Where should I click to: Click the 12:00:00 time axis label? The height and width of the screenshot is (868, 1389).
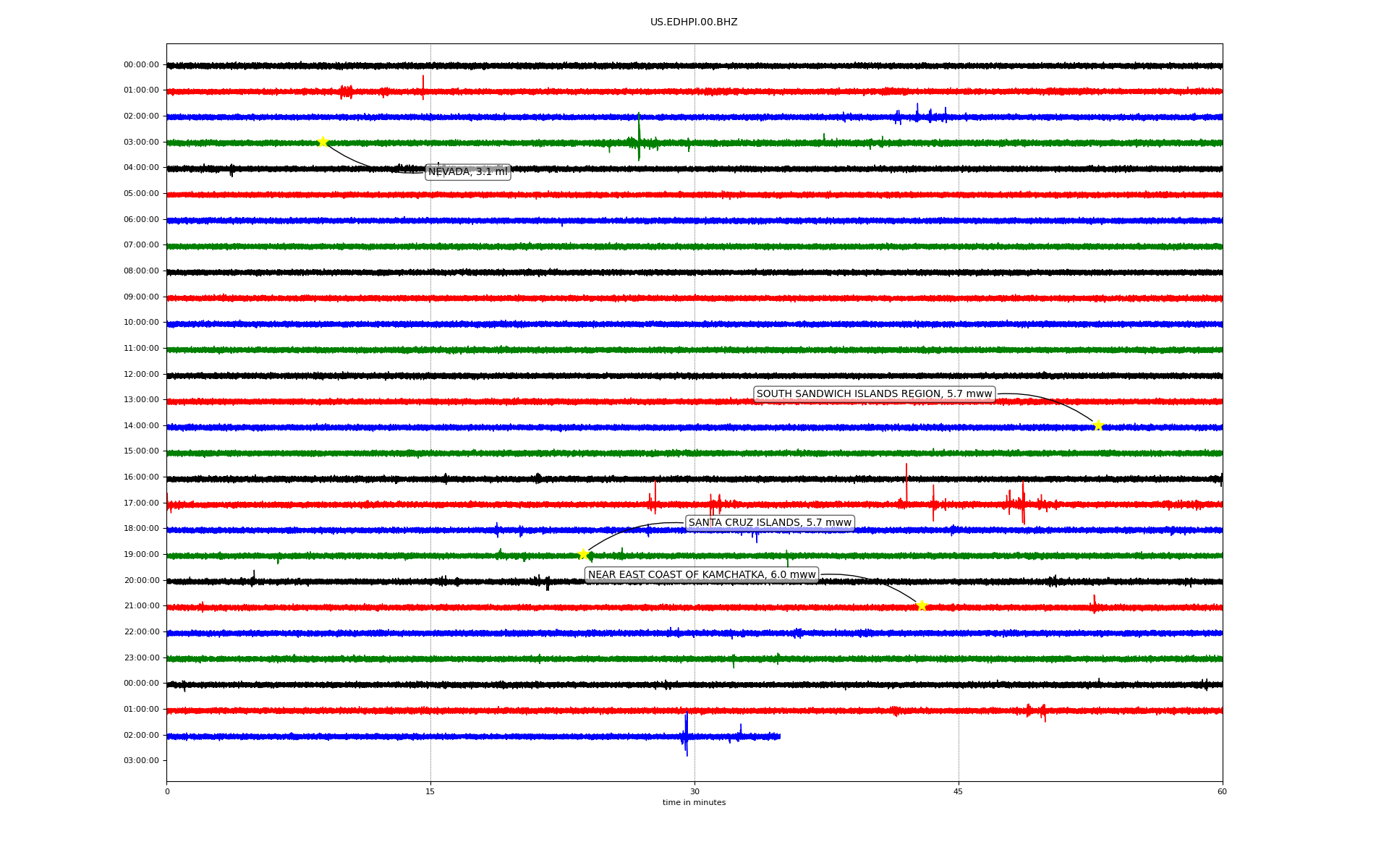[x=141, y=374]
